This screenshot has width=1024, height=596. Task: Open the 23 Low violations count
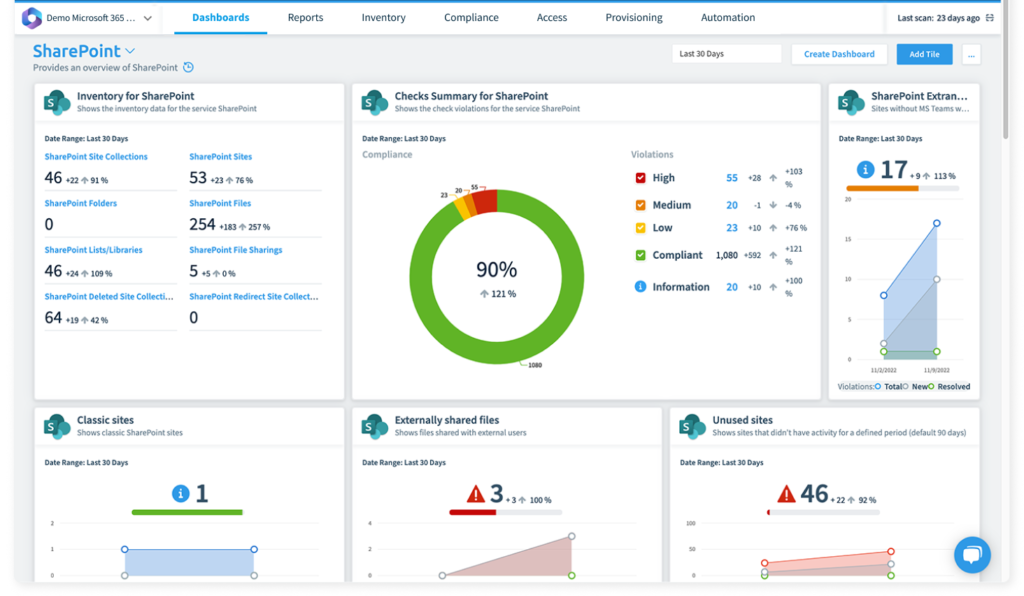point(732,228)
